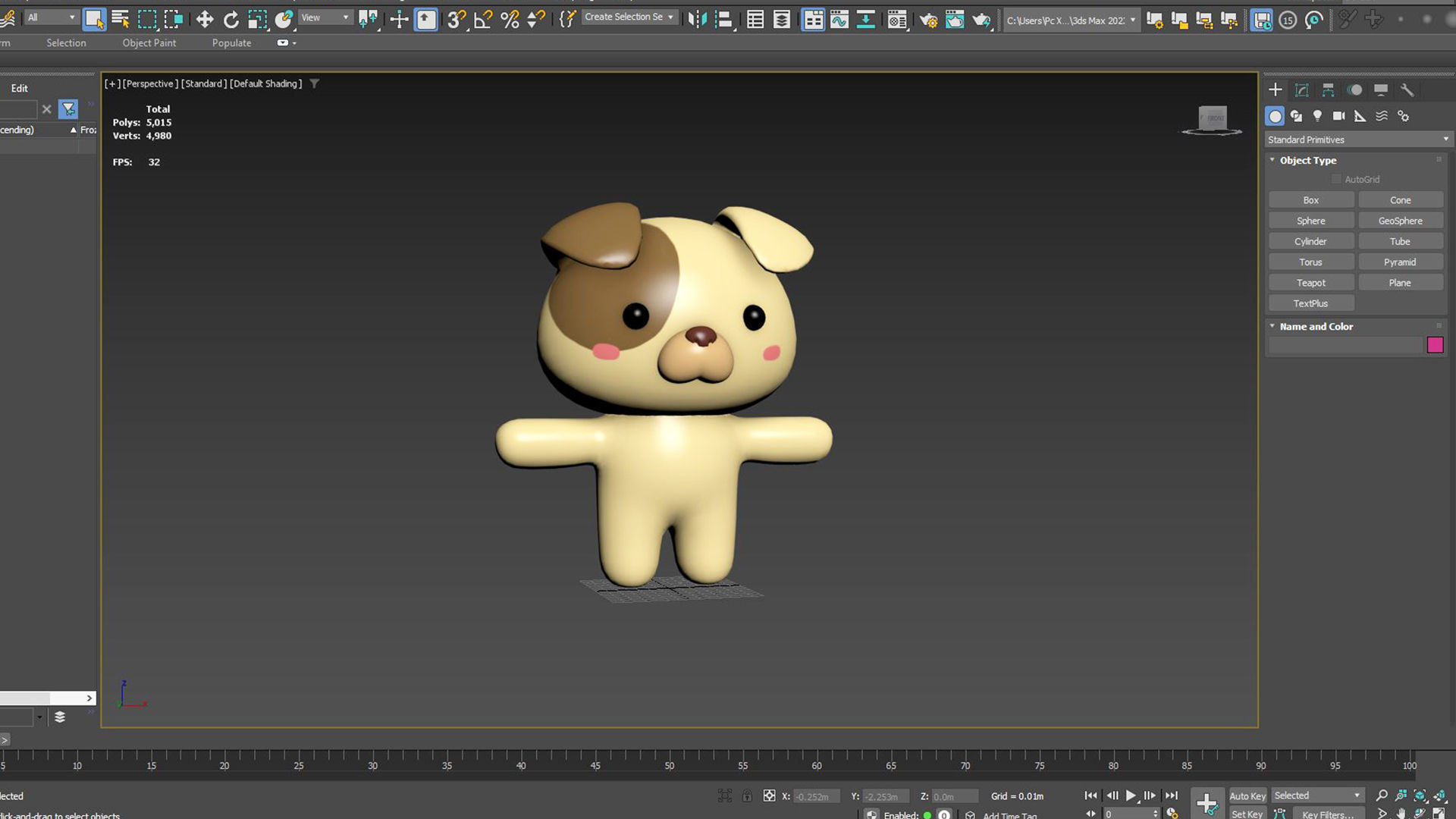Open the All selection filter dropdown
The height and width of the screenshot is (819, 1456).
pyautogui.click(x=50, y=17)
